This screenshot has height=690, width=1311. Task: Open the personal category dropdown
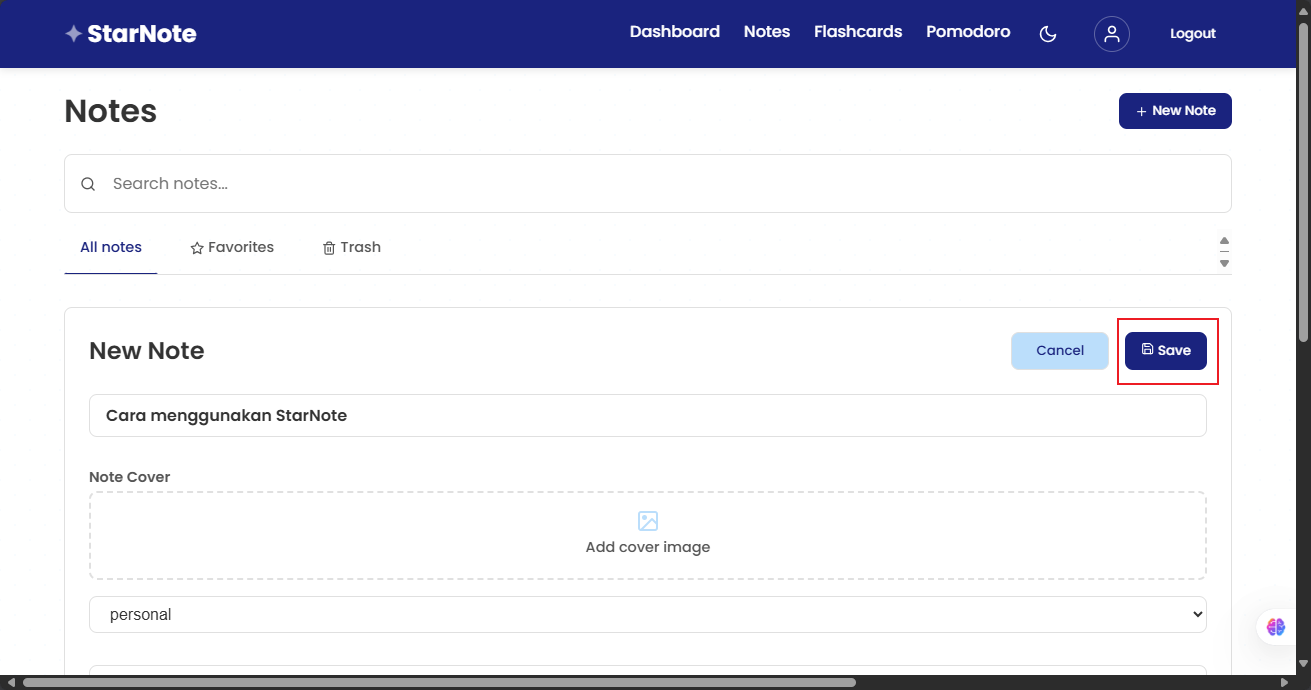[x=648, y=614]
